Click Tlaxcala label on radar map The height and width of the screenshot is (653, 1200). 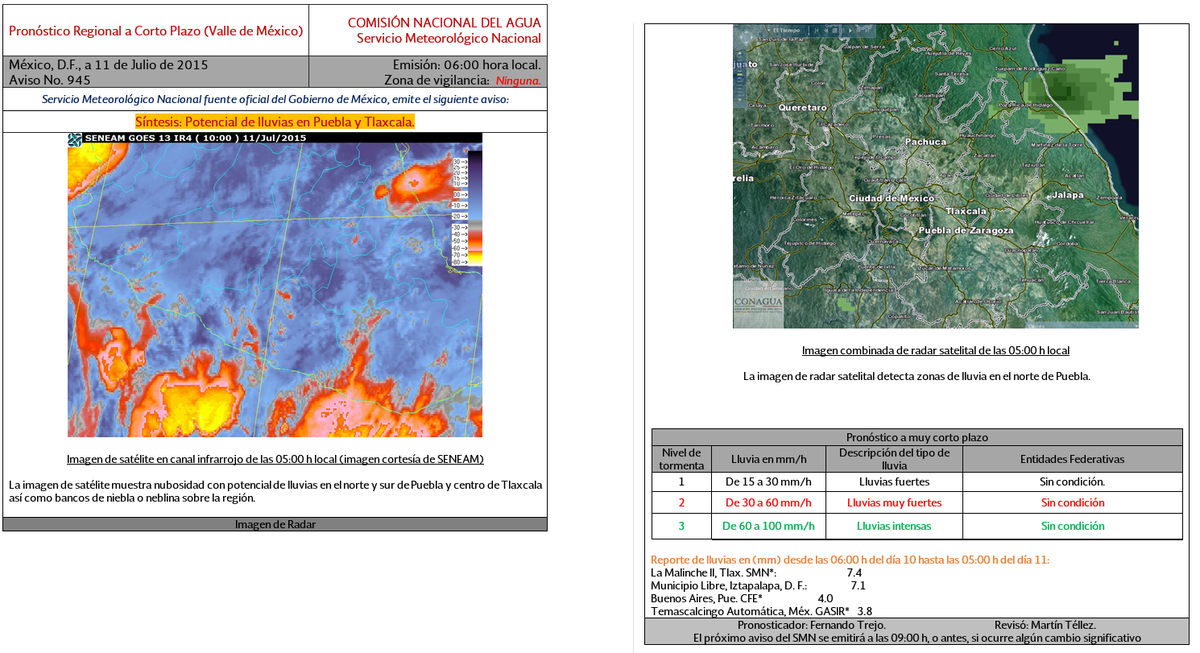tap(966, 212)
